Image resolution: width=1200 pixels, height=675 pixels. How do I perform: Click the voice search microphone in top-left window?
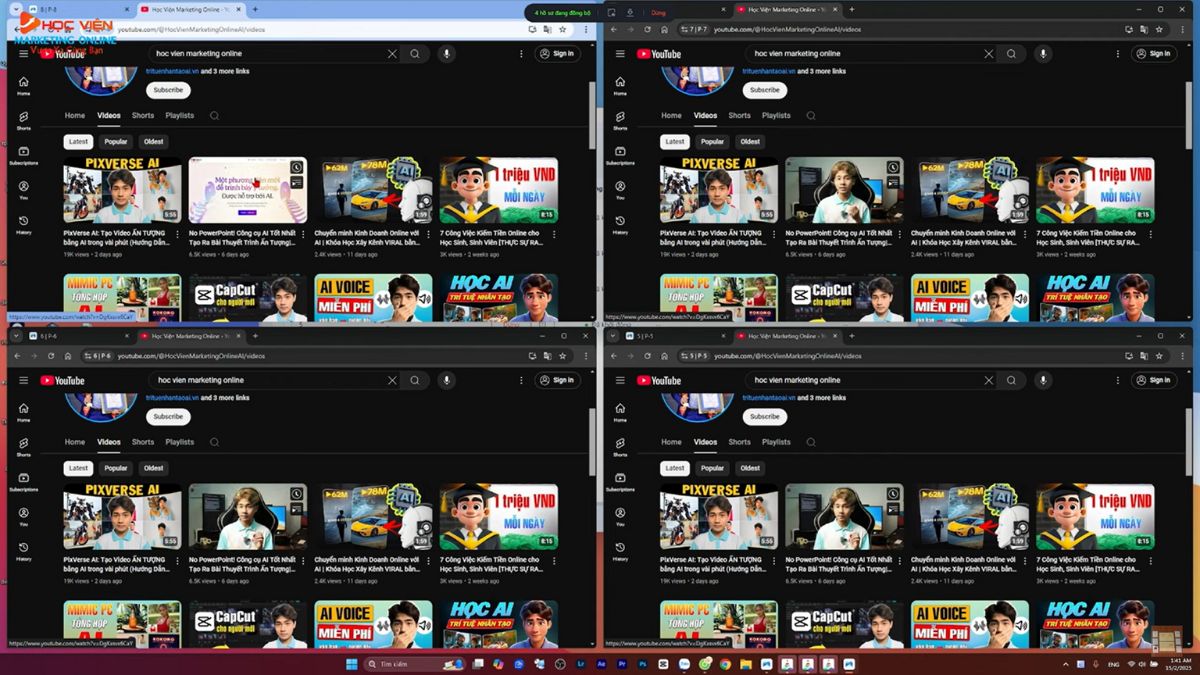(446, 54)
